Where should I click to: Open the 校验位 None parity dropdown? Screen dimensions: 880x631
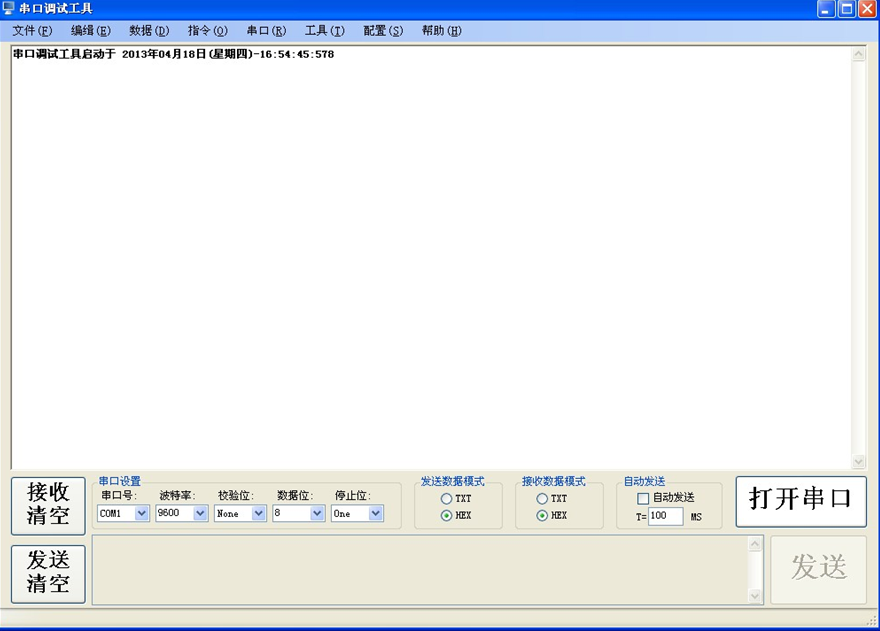coord(258,513)
